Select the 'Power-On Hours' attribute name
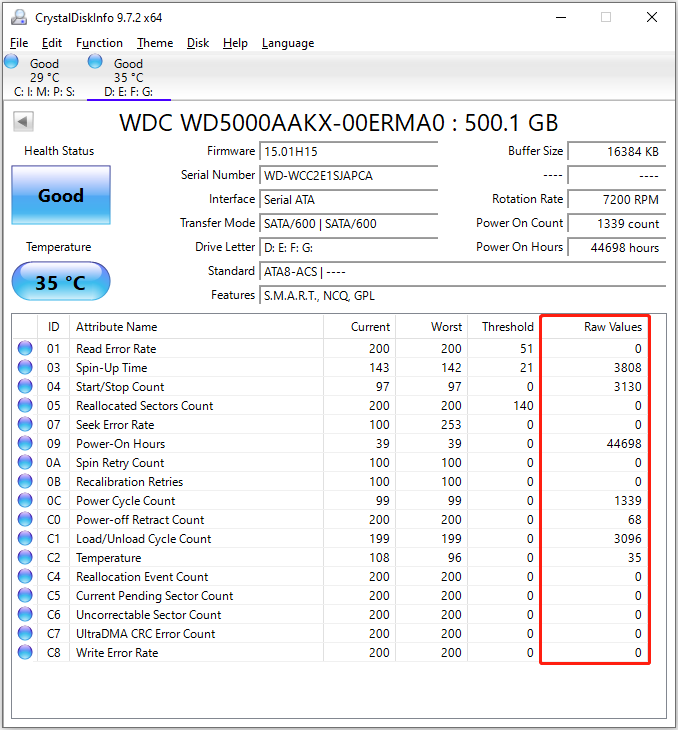This screenshot has height=730, width=678. coord(121,444)
